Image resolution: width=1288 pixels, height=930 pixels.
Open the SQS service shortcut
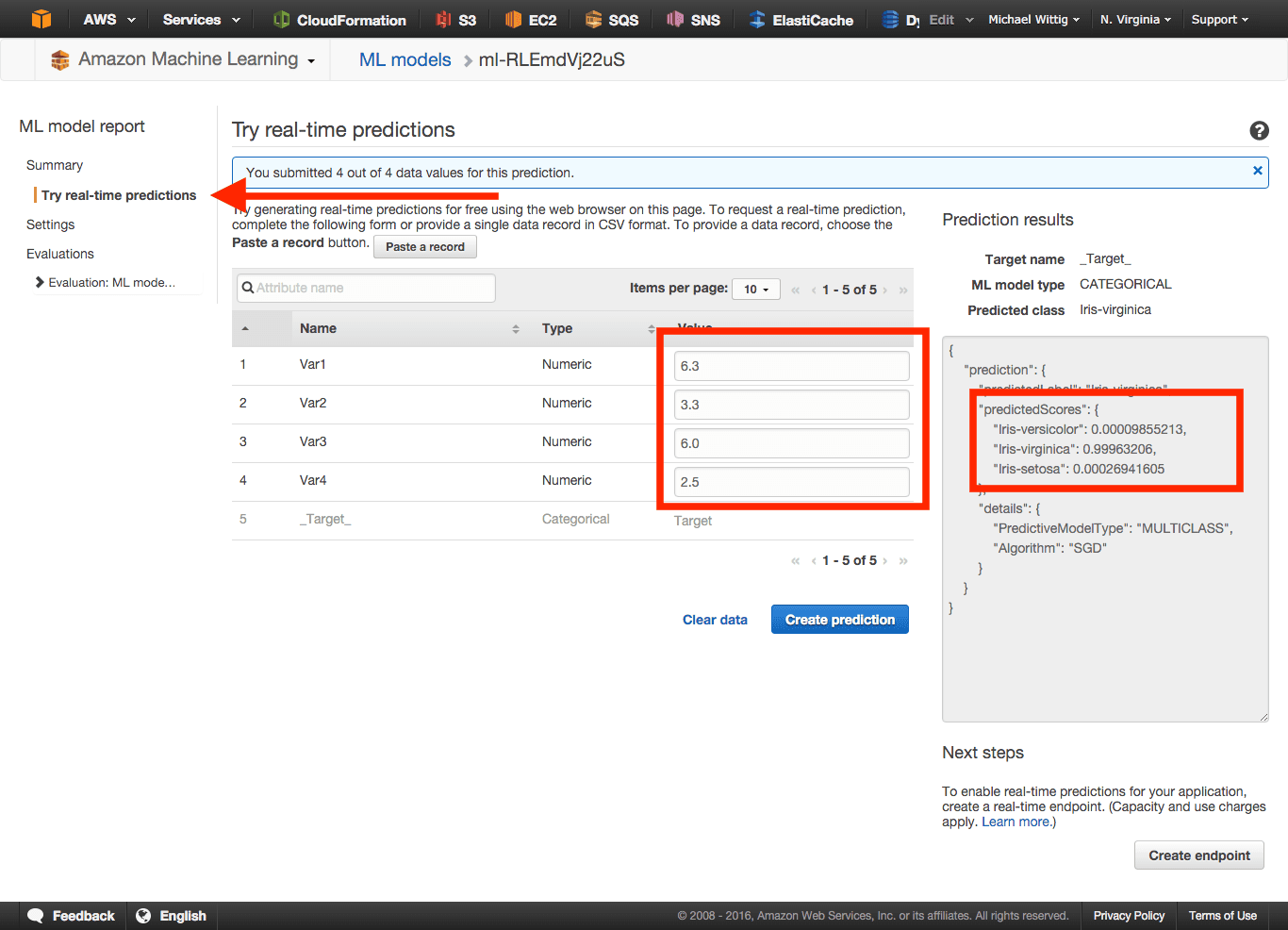tap(612, 20)
